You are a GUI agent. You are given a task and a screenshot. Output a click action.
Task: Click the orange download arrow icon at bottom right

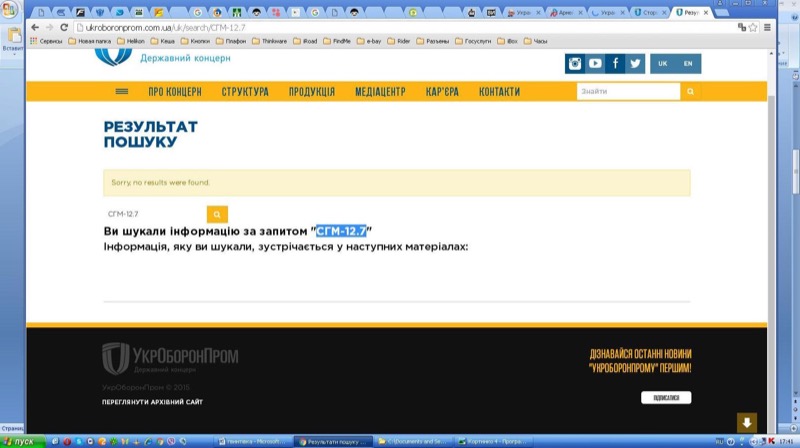pyautogui.click(x=746, y=422)
